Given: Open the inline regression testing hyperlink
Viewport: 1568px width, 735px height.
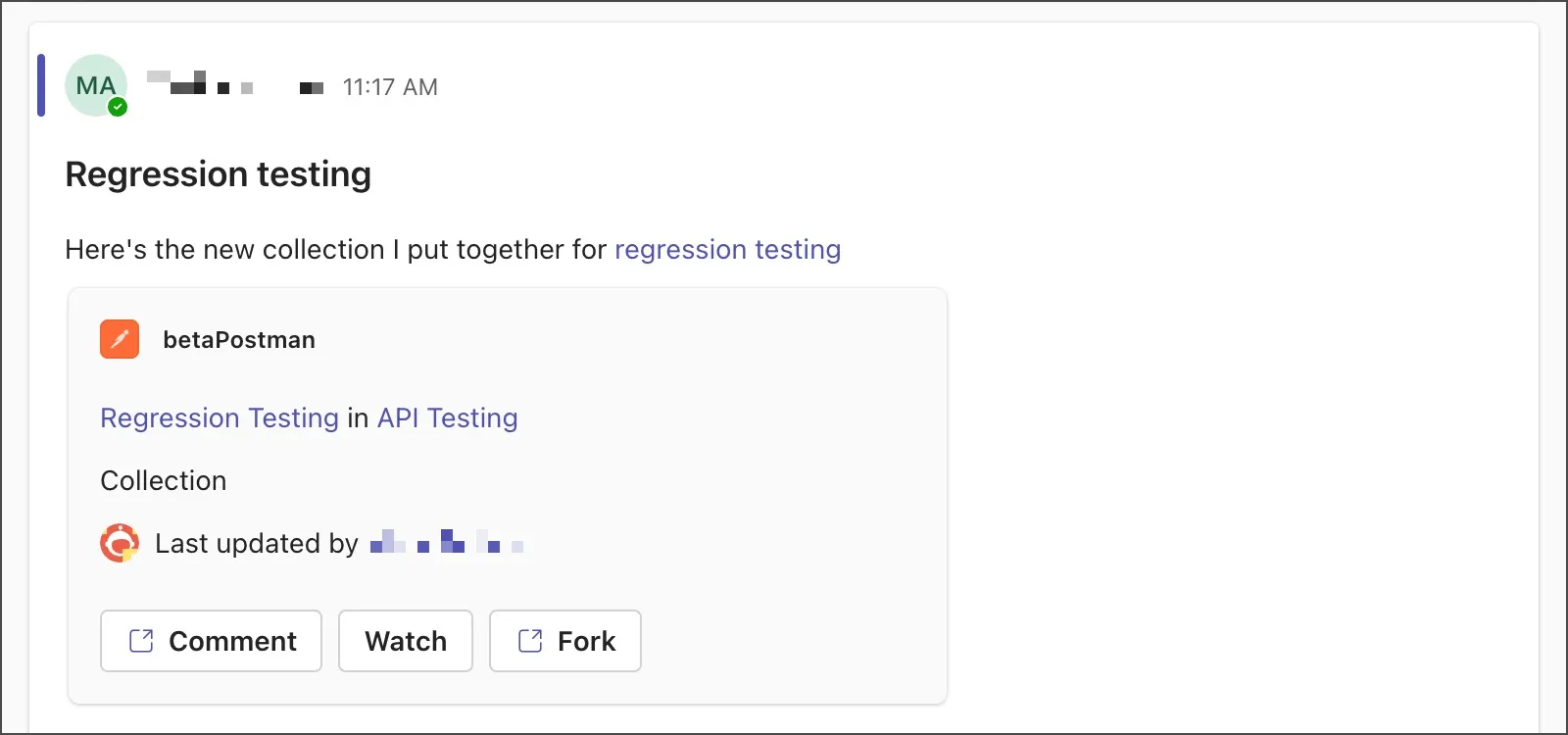Looking at the screenshot, I should pyautogui.click(x=727, y=249).
